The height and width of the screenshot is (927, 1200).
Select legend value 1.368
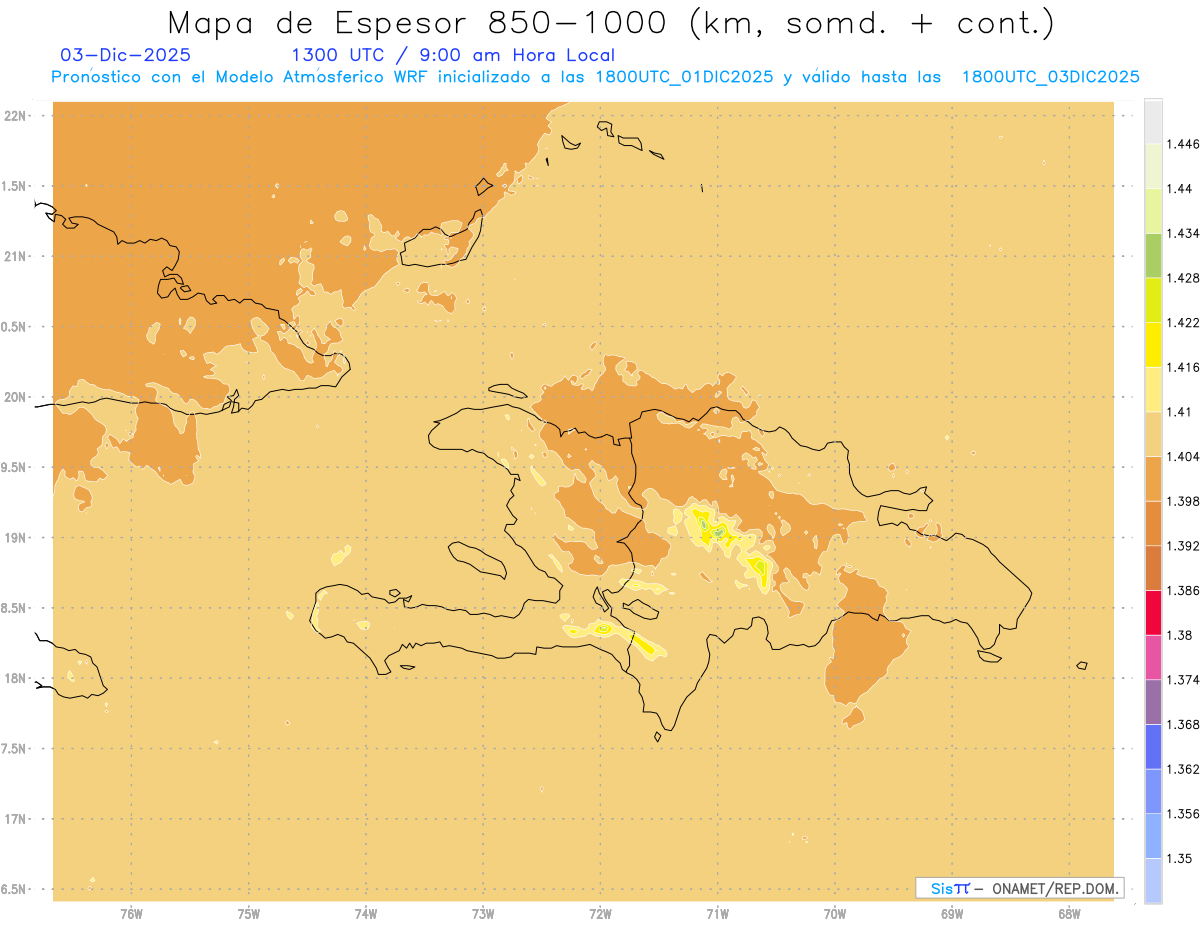1182,724
